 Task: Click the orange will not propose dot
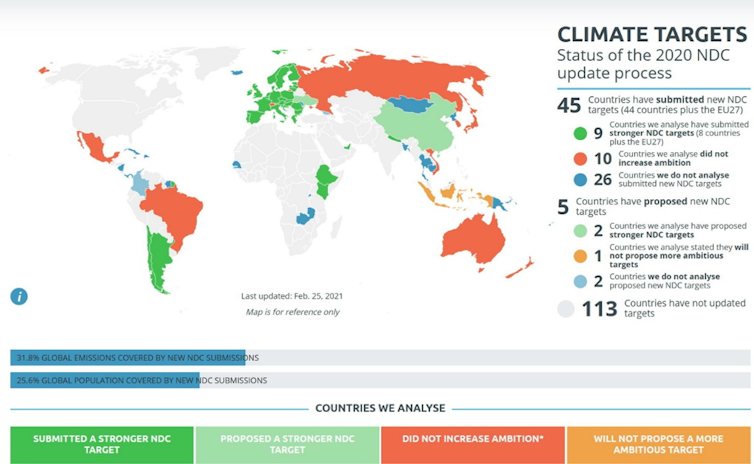pos(568,256)
